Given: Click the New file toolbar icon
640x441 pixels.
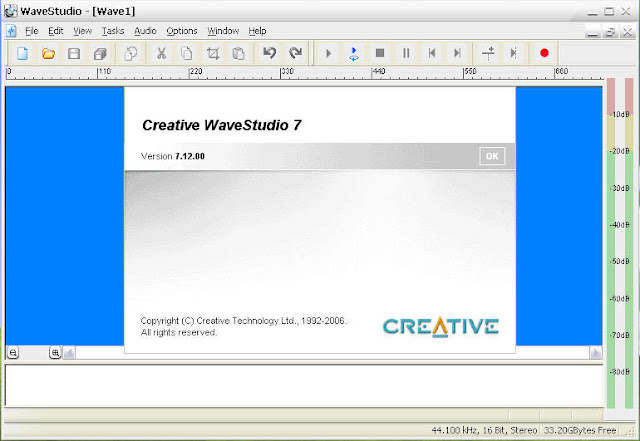Looking at the screenshot, I should coord(22,53).
